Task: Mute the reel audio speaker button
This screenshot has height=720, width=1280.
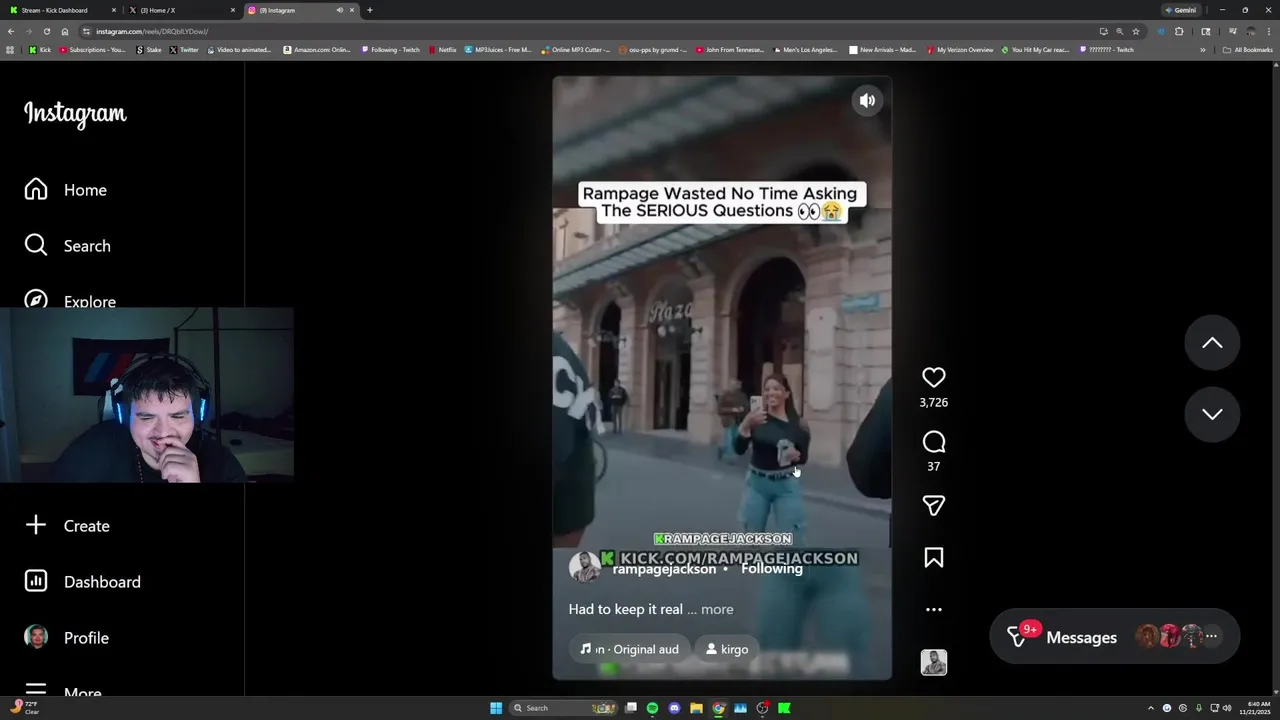Action: coord(867,100)
